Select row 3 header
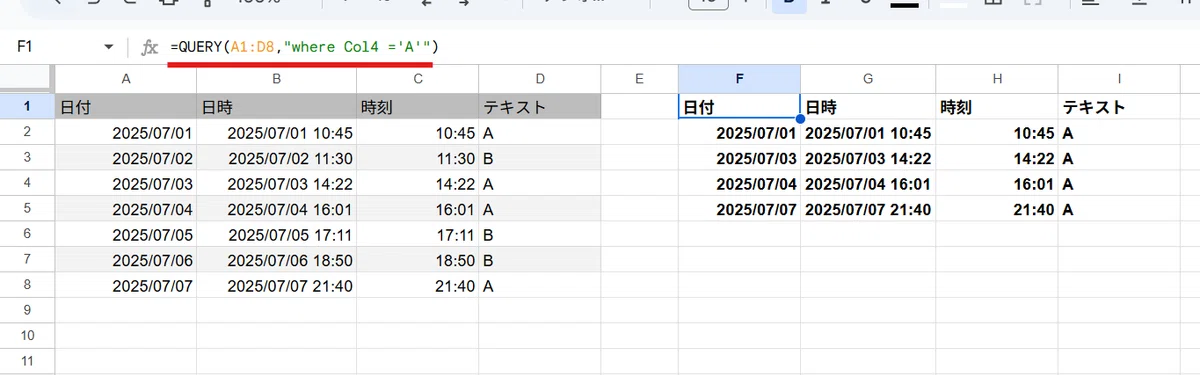Screen dimensions: 1200x375 [27, 158]
